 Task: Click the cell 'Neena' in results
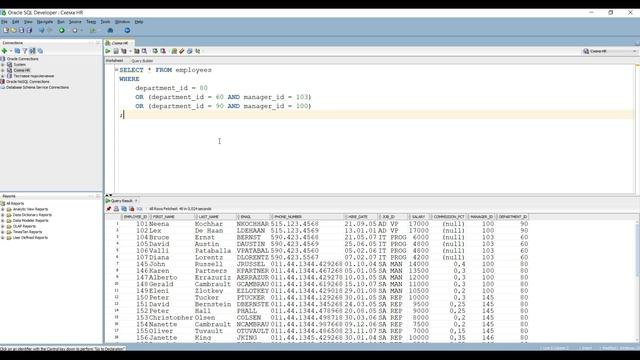159,224
